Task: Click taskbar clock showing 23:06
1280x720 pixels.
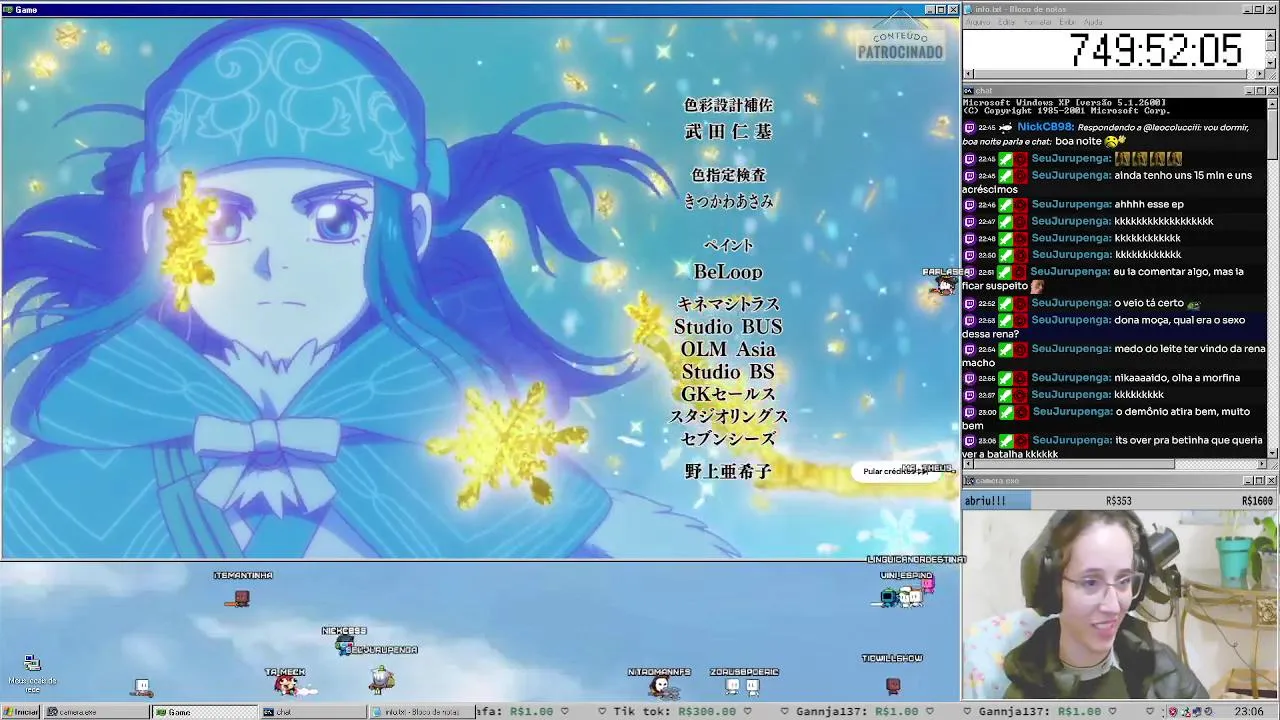Action: (1249, 712)
